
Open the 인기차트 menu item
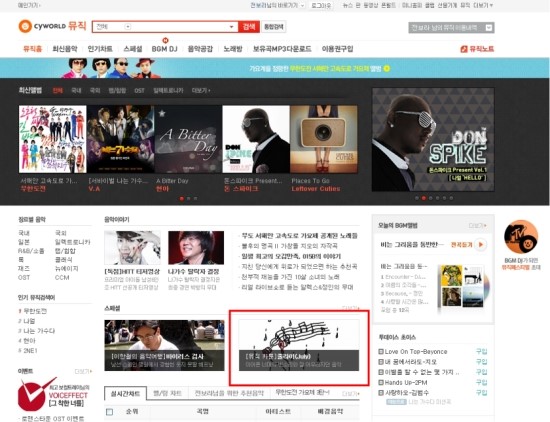(100, 49)
